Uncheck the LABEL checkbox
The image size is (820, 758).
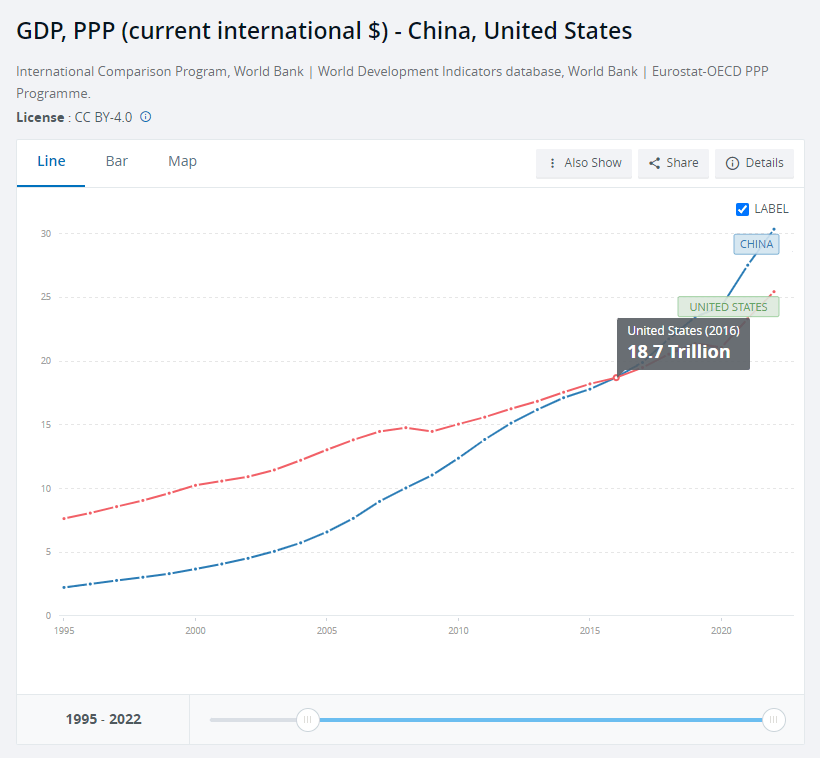(742, 209)
